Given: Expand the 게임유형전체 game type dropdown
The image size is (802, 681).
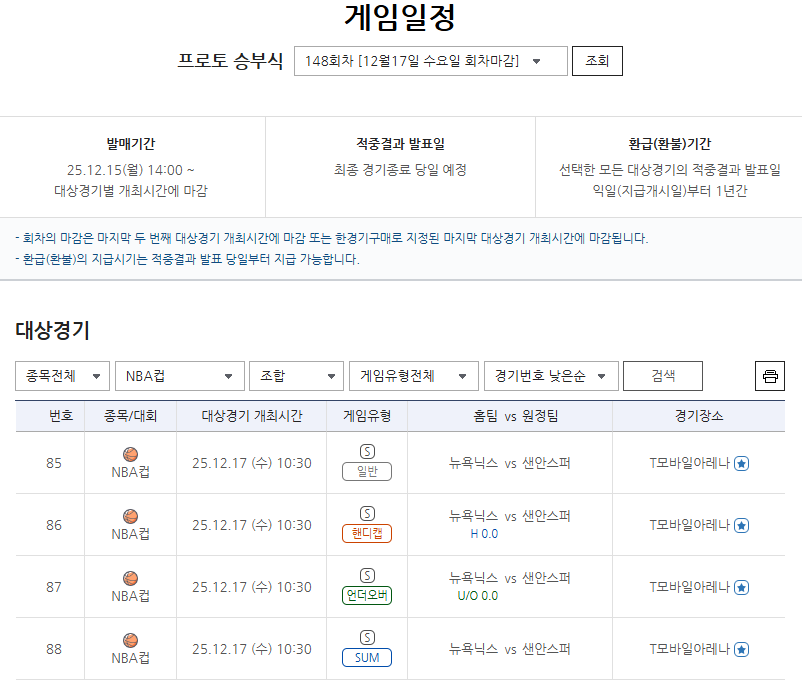Looking at the screenshot, I should click(413, 376).
